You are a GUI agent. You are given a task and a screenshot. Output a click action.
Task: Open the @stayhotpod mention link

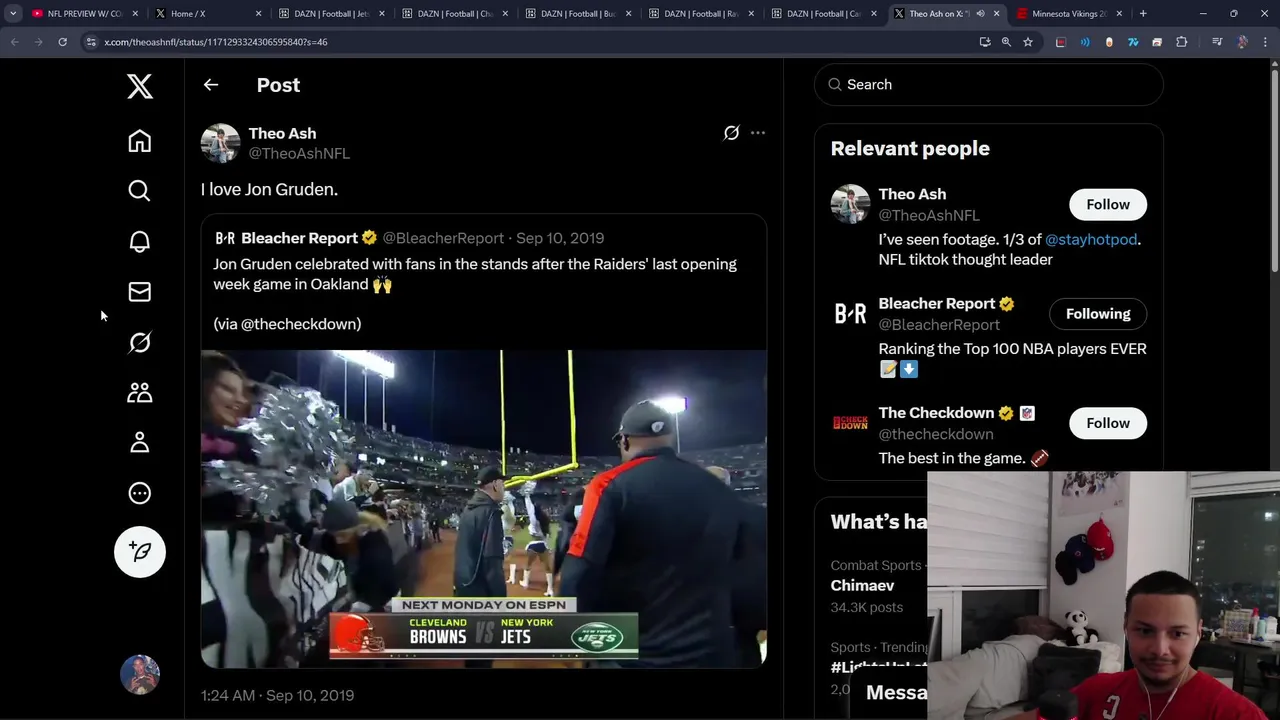point(1091,240)
